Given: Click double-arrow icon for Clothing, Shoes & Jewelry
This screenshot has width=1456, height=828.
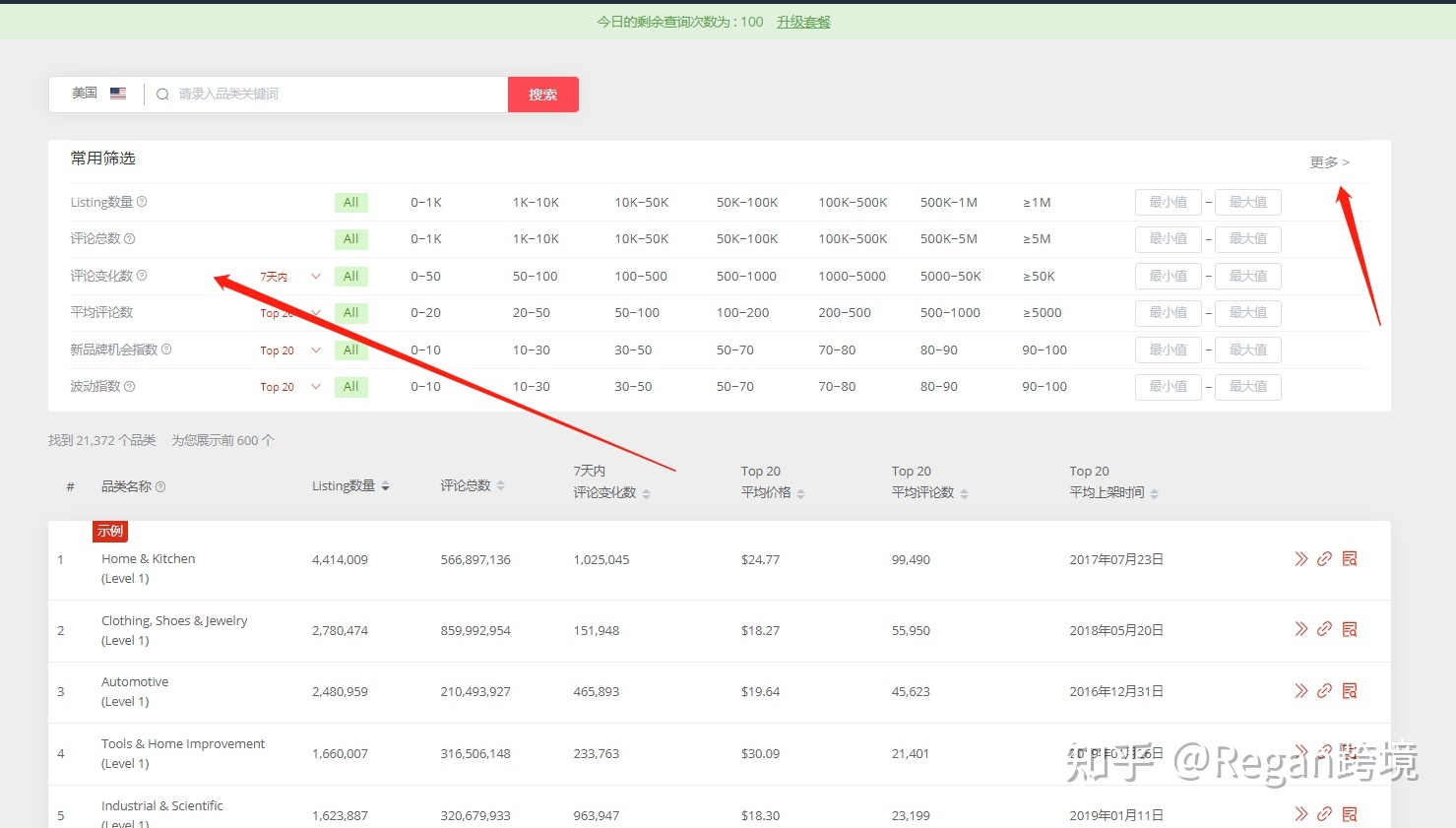Looking at the screenshot, I should [x=1300, y=629].
